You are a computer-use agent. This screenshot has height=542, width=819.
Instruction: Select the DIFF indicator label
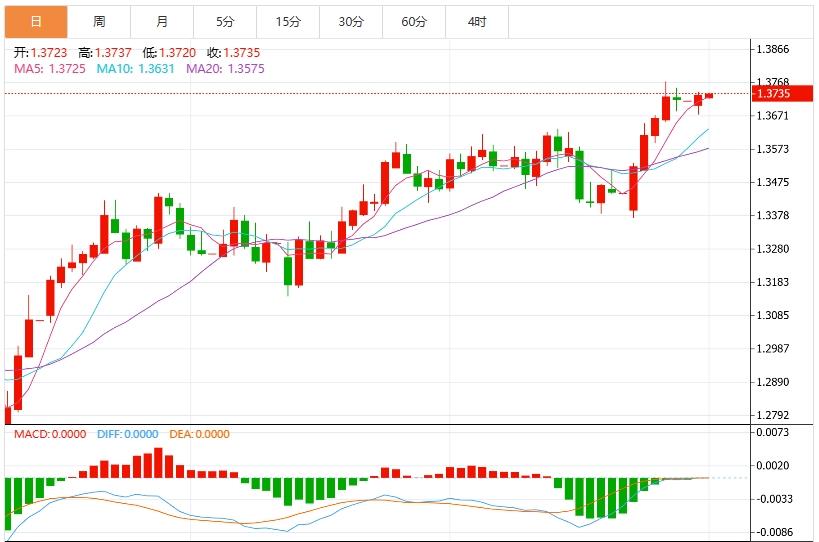coord(128,434)
